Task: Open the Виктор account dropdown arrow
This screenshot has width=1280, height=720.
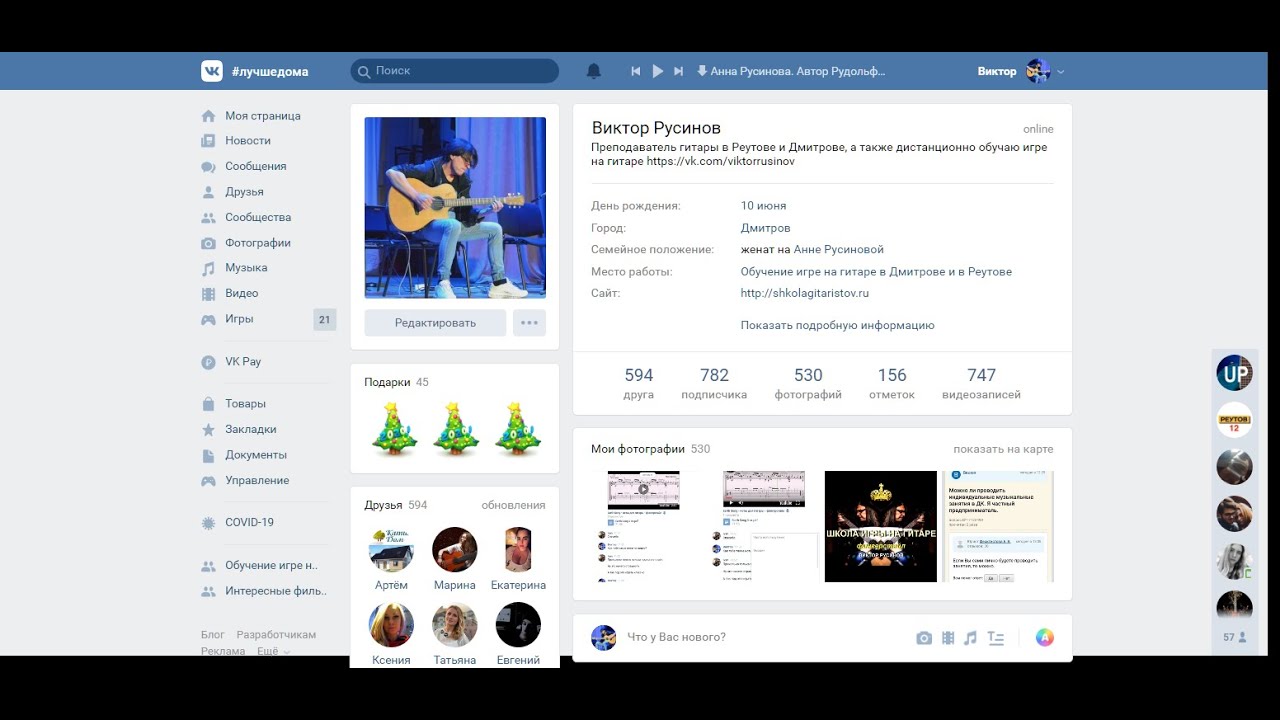Action: tap(1060, 72)
